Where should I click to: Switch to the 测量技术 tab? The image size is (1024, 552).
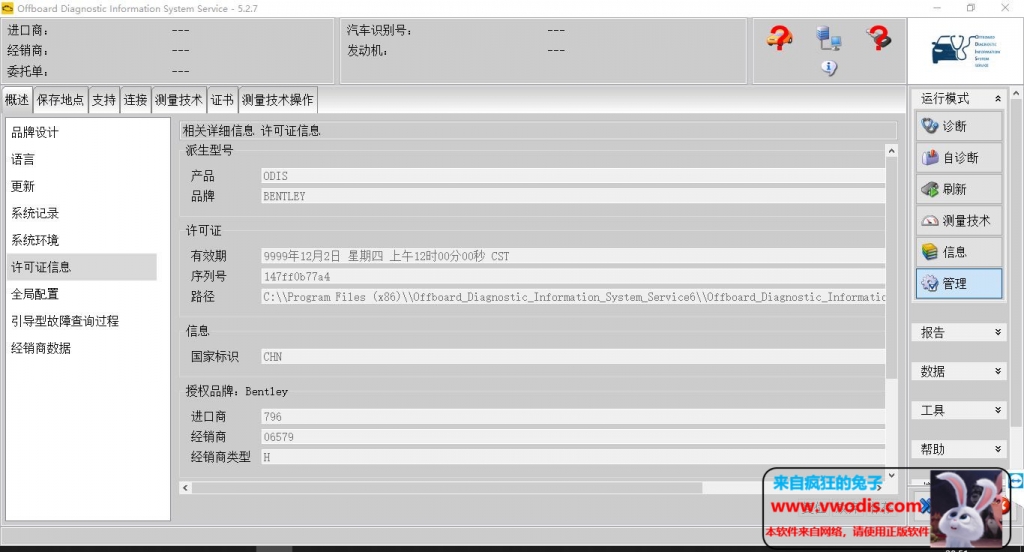coord(179,100)
